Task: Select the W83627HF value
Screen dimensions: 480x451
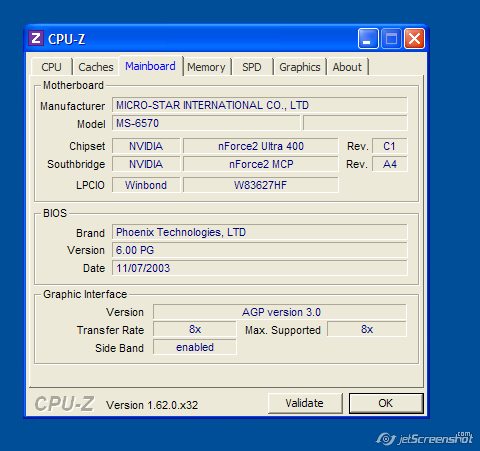Action: (x=261, y=185)
